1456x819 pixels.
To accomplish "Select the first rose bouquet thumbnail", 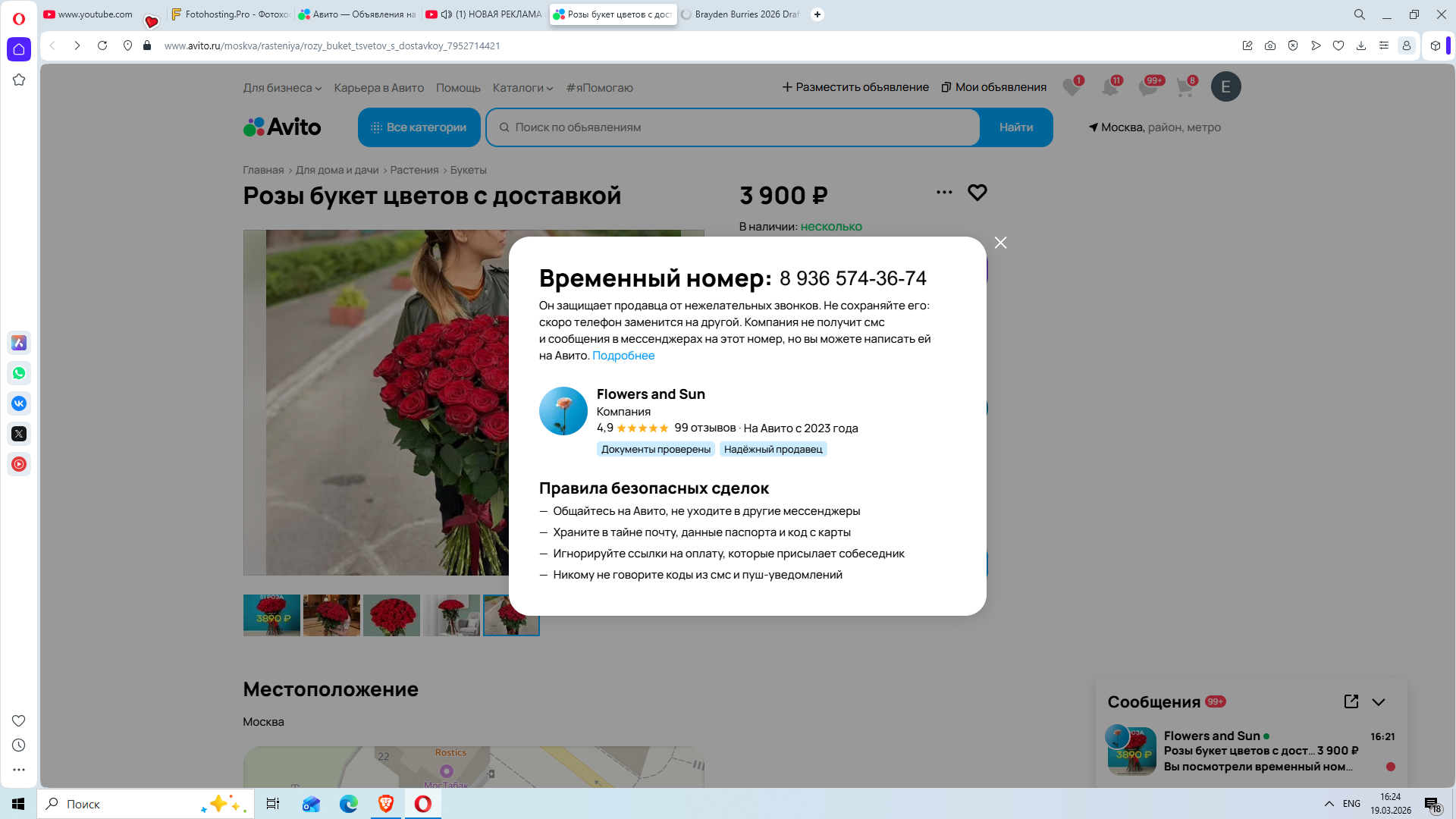I will 271,615.
